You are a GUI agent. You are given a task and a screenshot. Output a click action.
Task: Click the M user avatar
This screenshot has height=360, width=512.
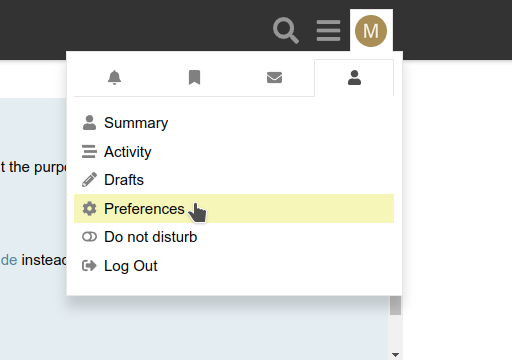(x=371, y=31)
